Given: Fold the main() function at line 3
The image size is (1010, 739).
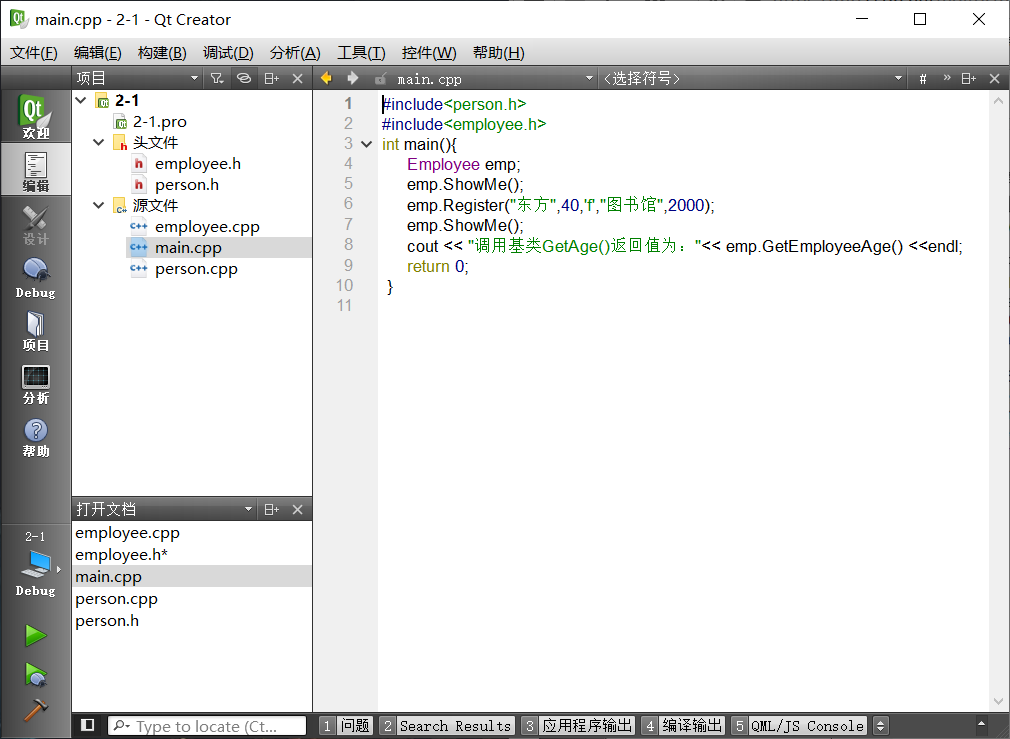Looking at the screenshot, I should click(367, 144).
